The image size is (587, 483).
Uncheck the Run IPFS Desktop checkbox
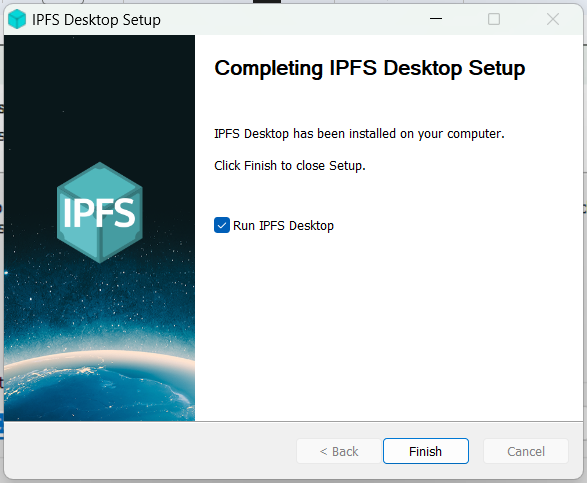[x=222, y=225]
